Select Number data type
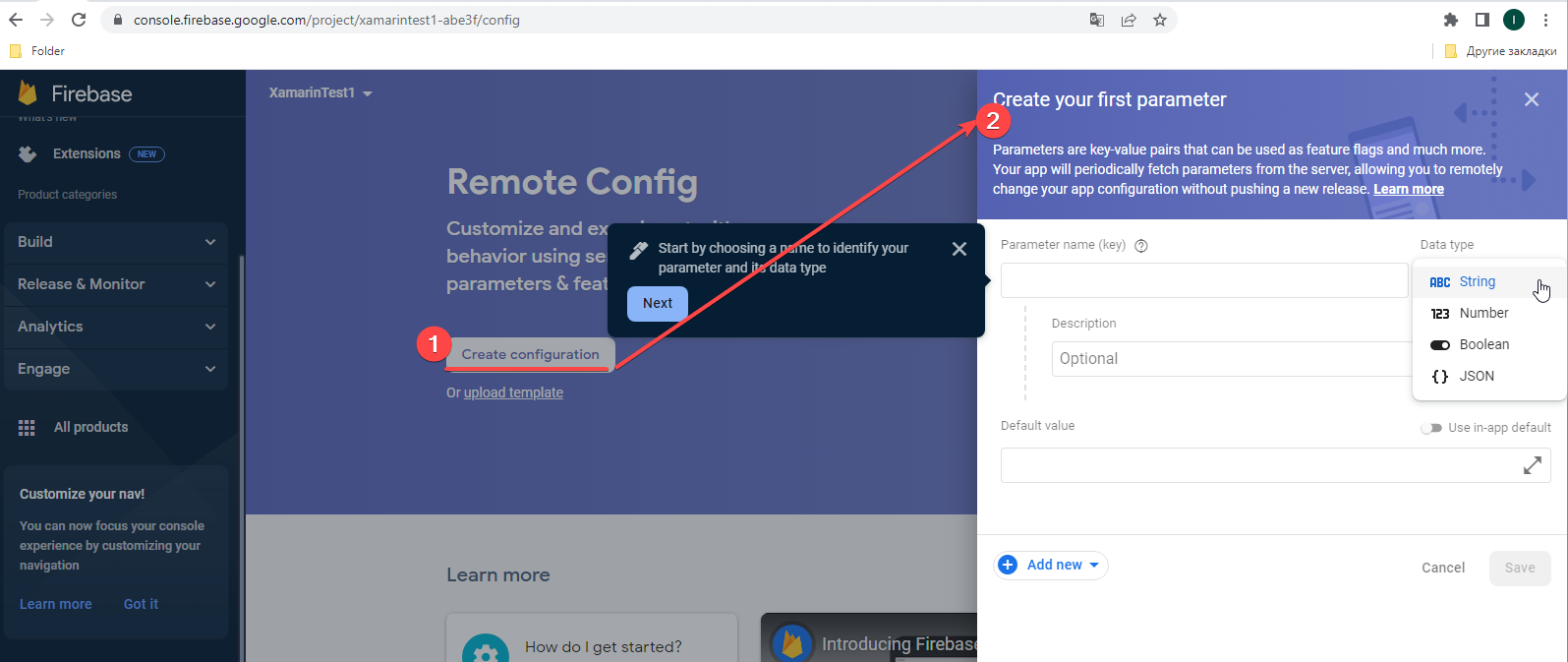This screenshot has width=1568, height=662. (1489, 313)
